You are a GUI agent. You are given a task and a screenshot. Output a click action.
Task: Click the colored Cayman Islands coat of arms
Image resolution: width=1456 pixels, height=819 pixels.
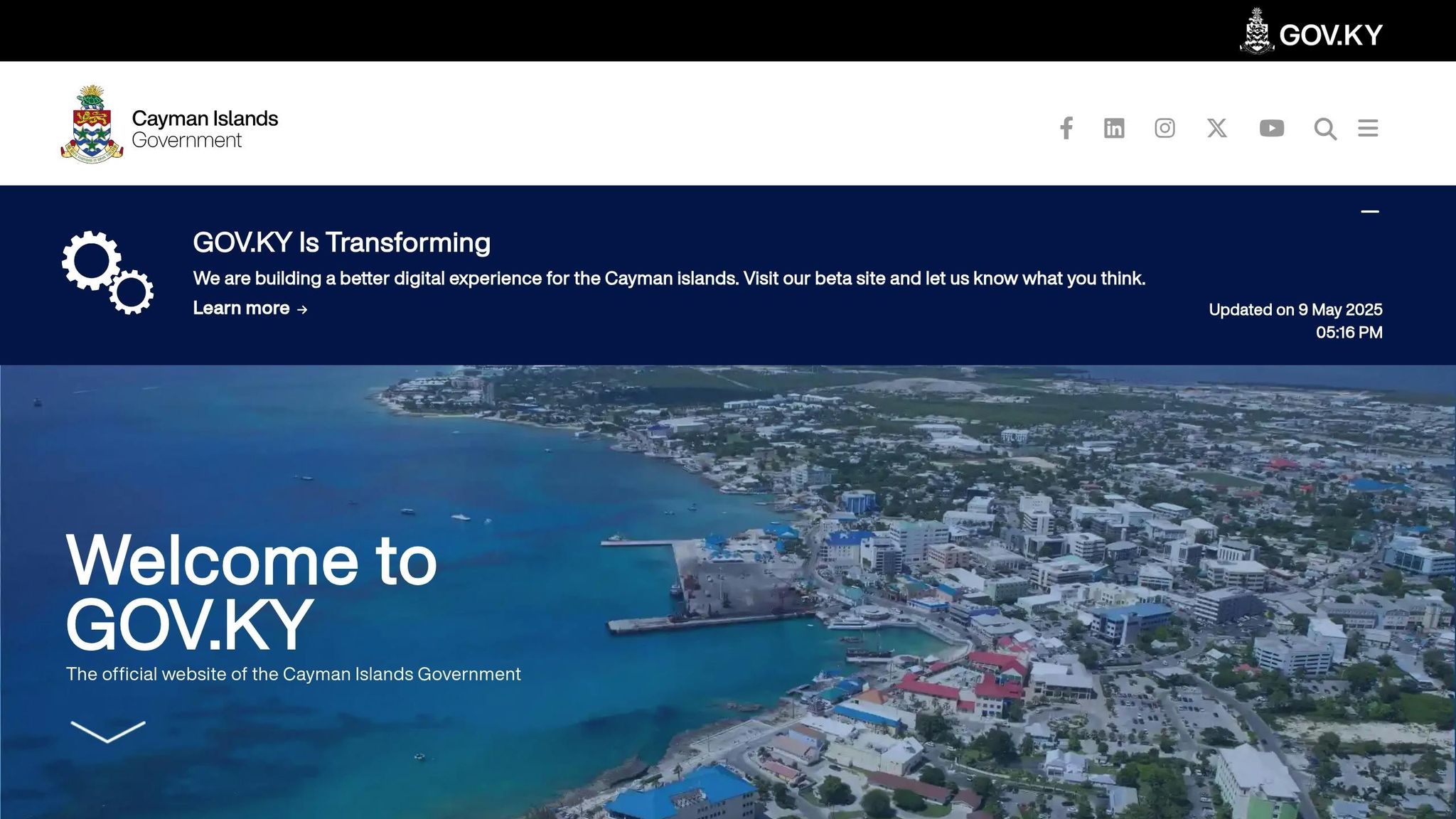(x=92, y=125)
